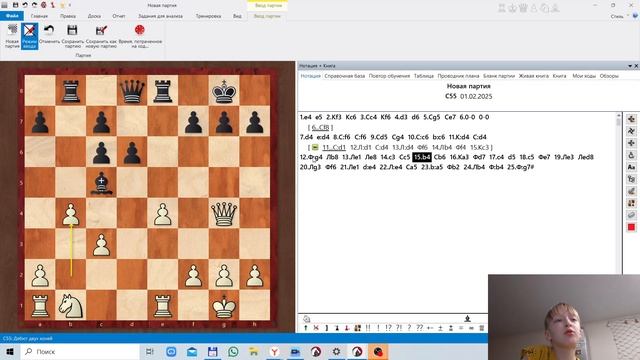
Task: Click the black bishop on c5
Action: [101, 183]
